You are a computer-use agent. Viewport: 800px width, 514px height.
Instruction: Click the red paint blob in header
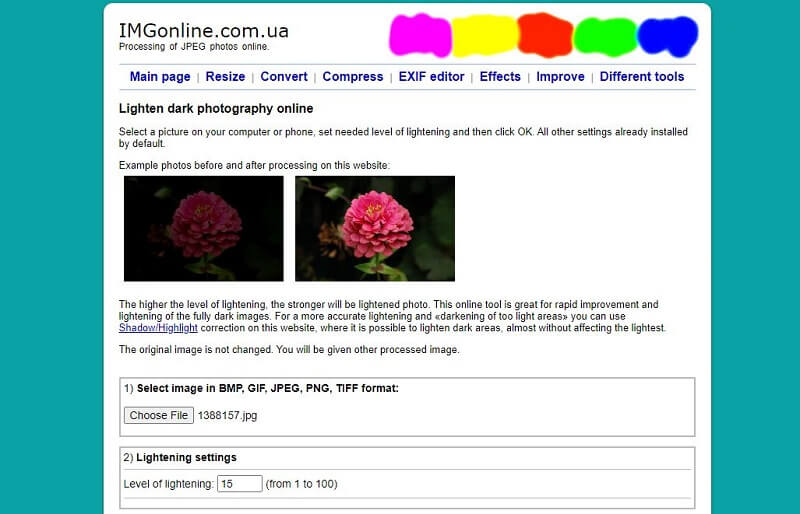click(x=545, y=35)
